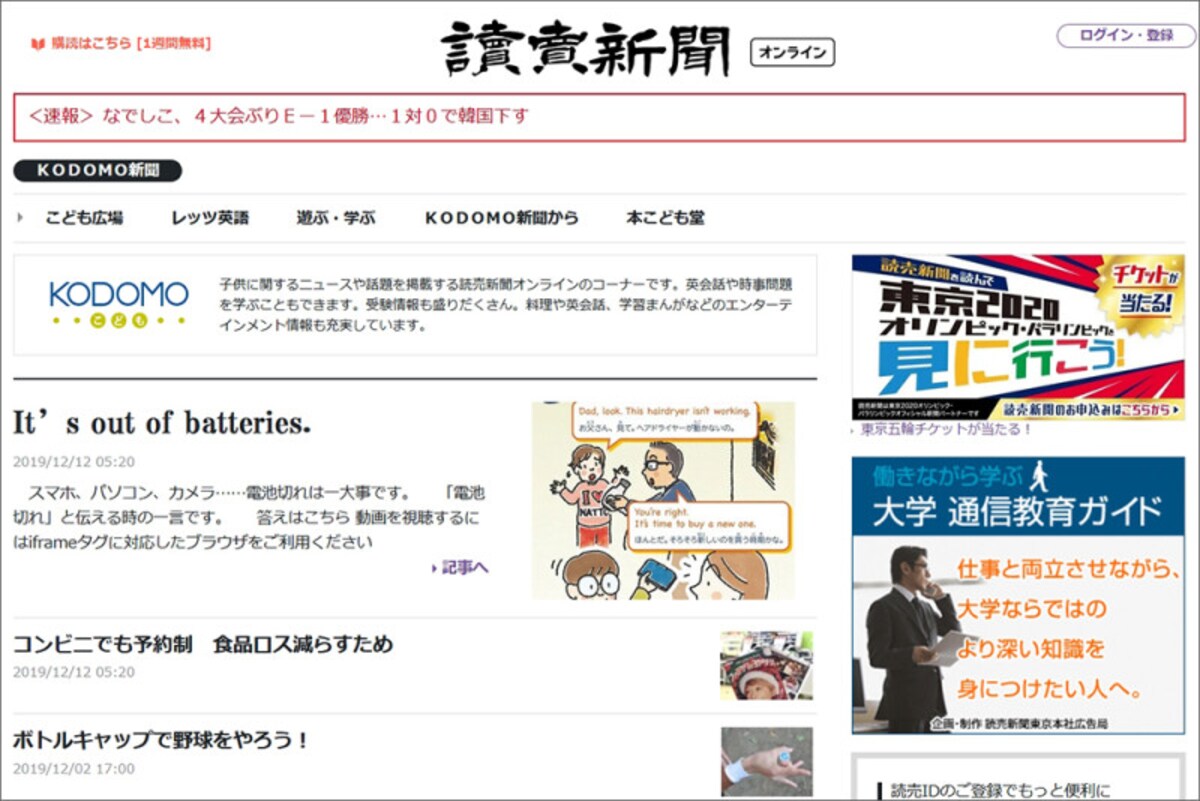The width and height of the screenshot is (1200, 801).
Task: Click the 2019/12/02 17:00 date text
Action: 74,769
